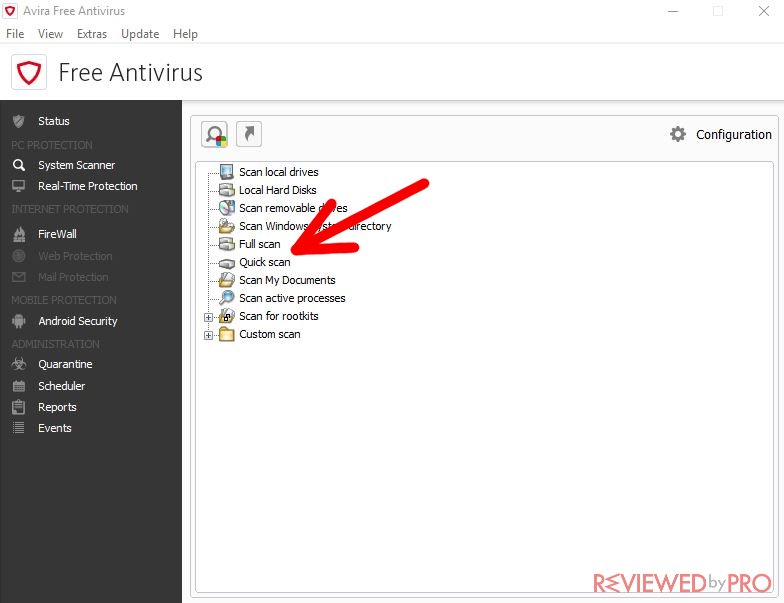This screenshot has width=784, height=603.
Task: Select Scan for rootkits profile
Action: point(279,316)
